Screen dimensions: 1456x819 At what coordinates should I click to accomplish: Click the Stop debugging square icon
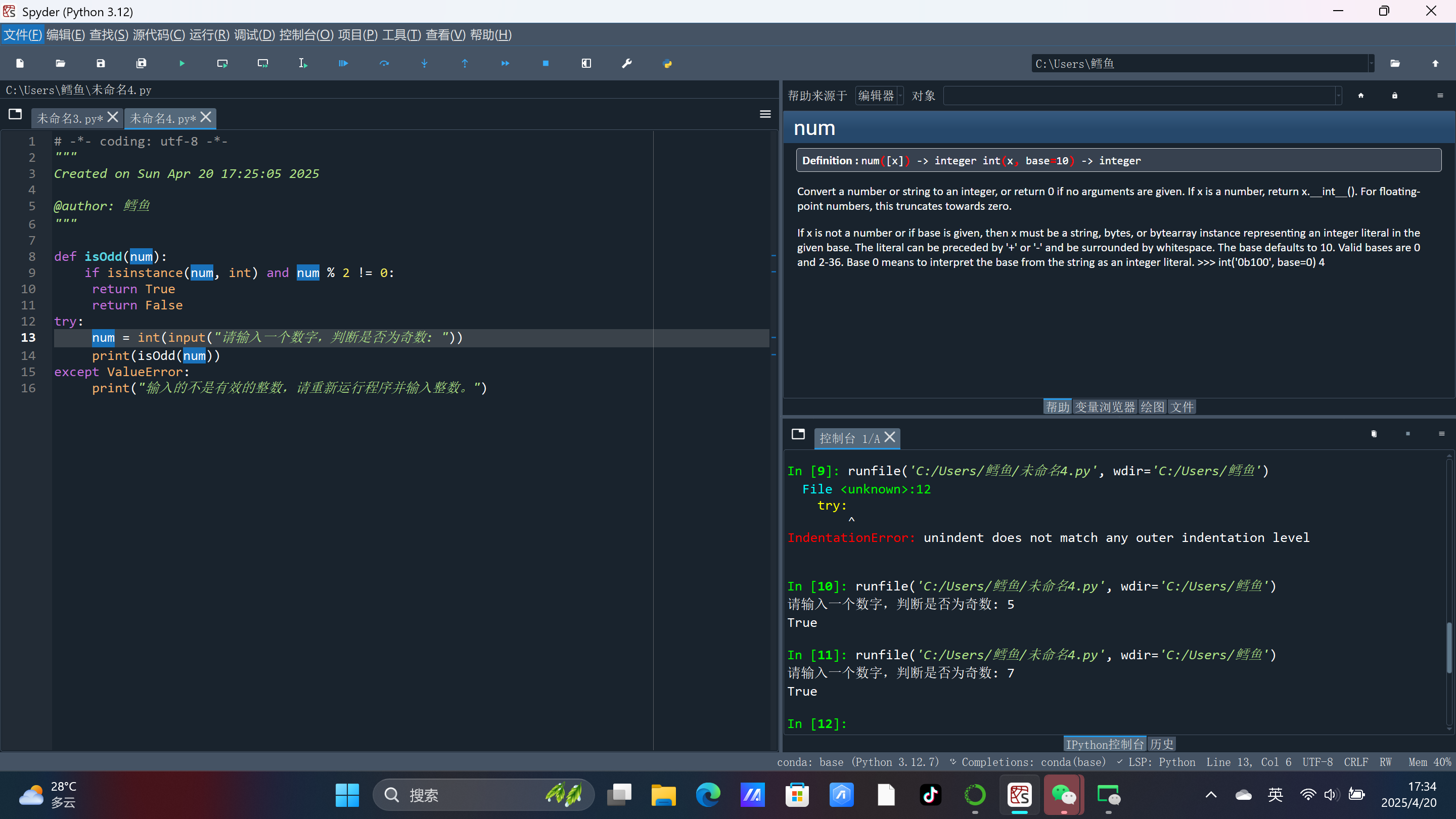tap(545, 63)
